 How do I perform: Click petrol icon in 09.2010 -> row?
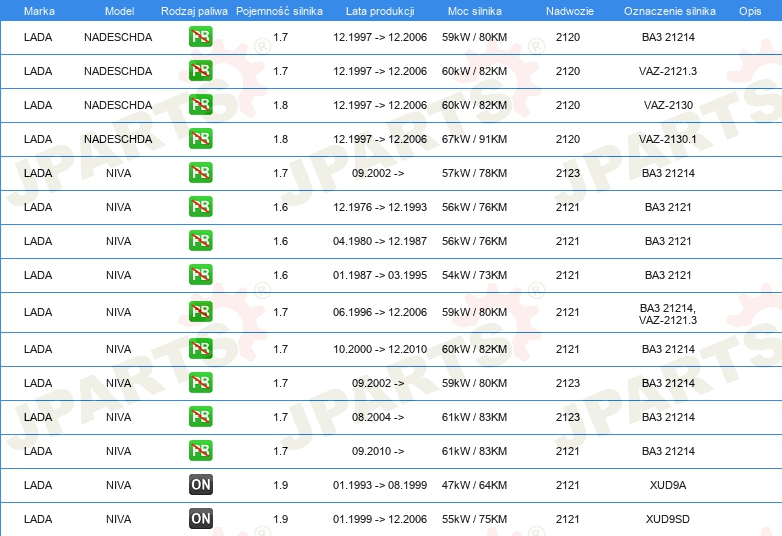(200, 450)
